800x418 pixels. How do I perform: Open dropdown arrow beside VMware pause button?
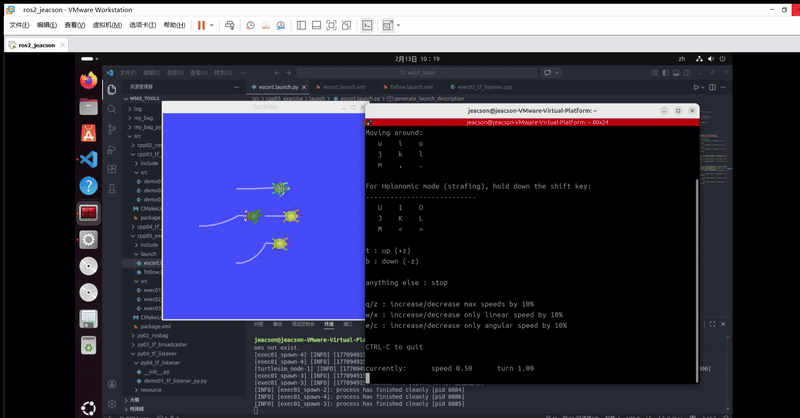coord(213,24)
